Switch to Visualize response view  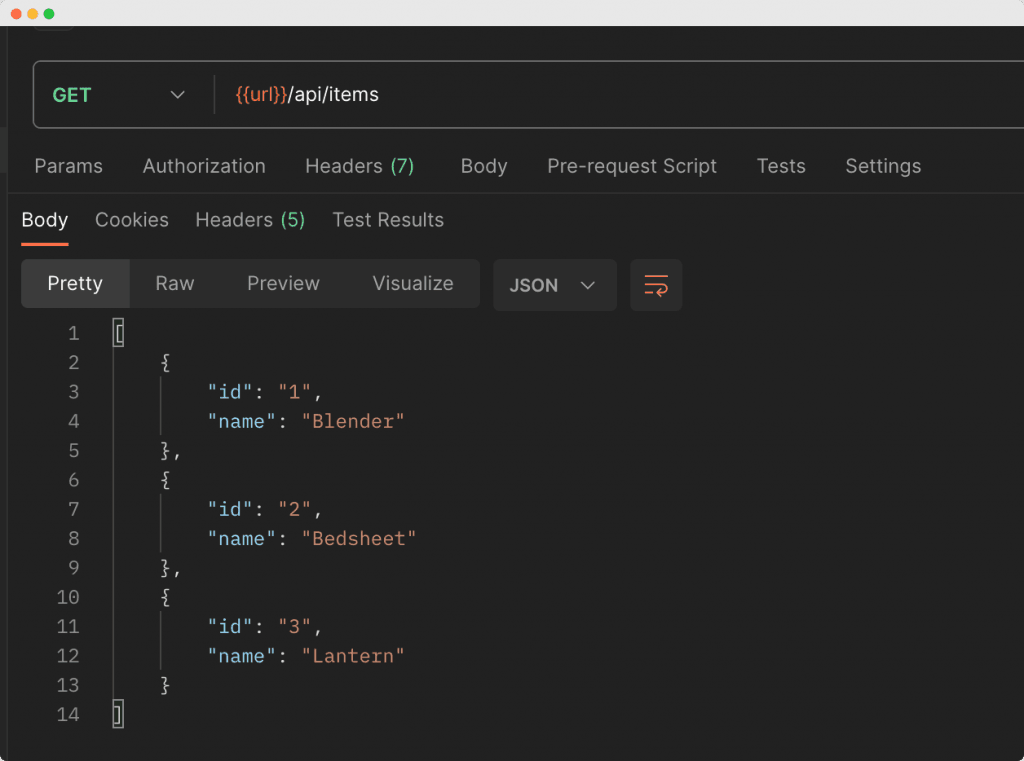pos(413,283)
